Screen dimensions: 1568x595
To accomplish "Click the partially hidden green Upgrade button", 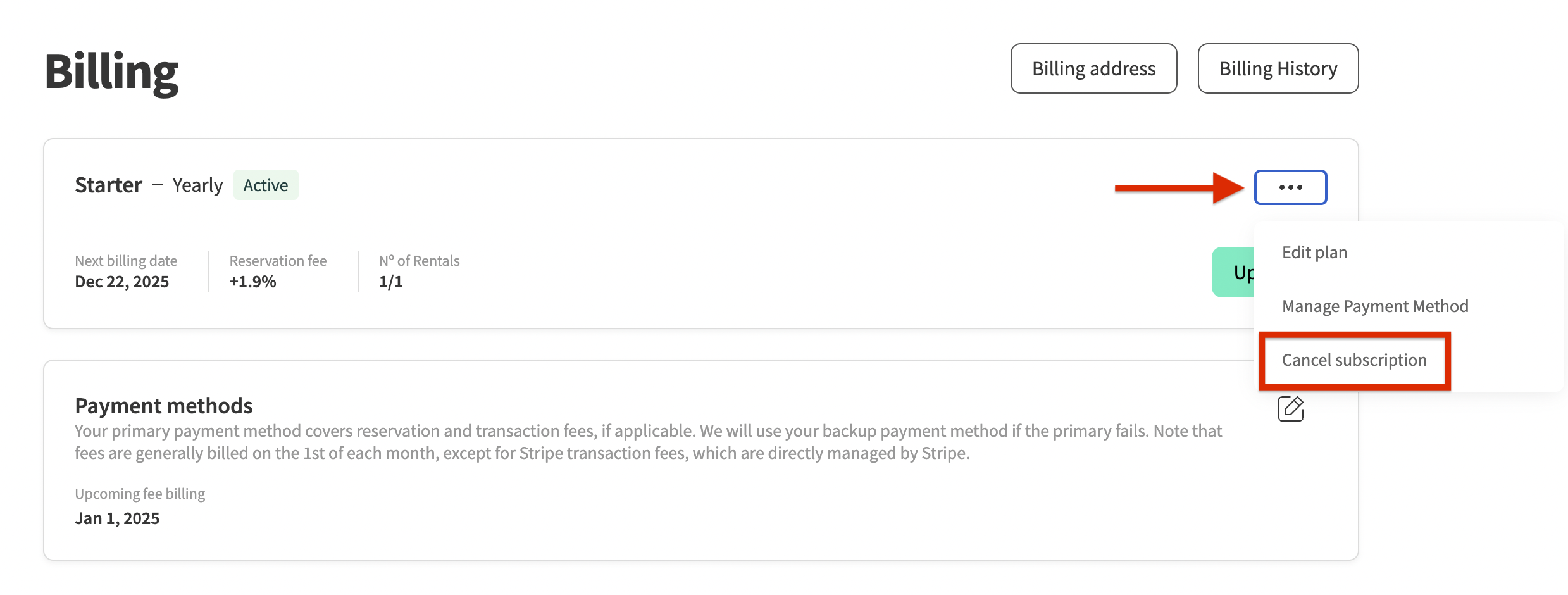I will click(x=1234, y=272).
